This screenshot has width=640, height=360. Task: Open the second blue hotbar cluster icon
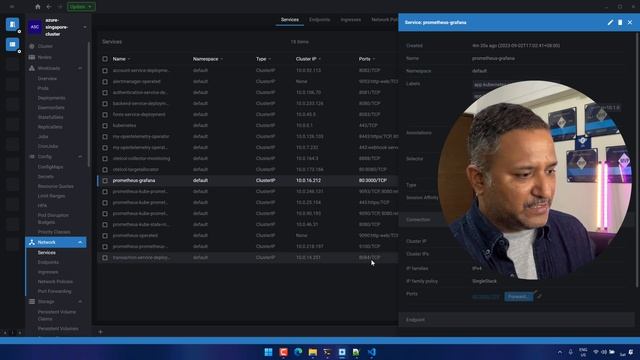[12, 44]
